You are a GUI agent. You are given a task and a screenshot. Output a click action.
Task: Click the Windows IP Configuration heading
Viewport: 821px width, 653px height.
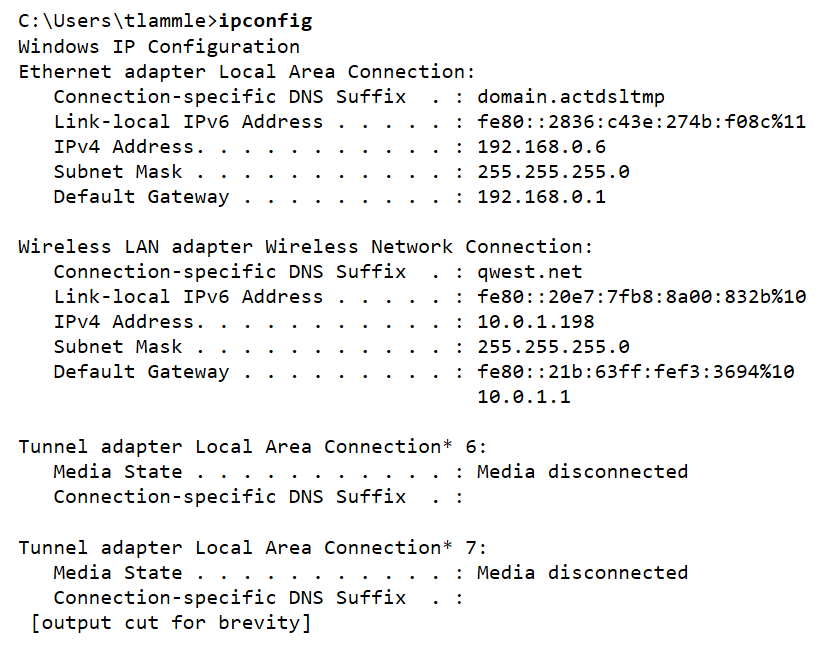(x=159, y=47)
